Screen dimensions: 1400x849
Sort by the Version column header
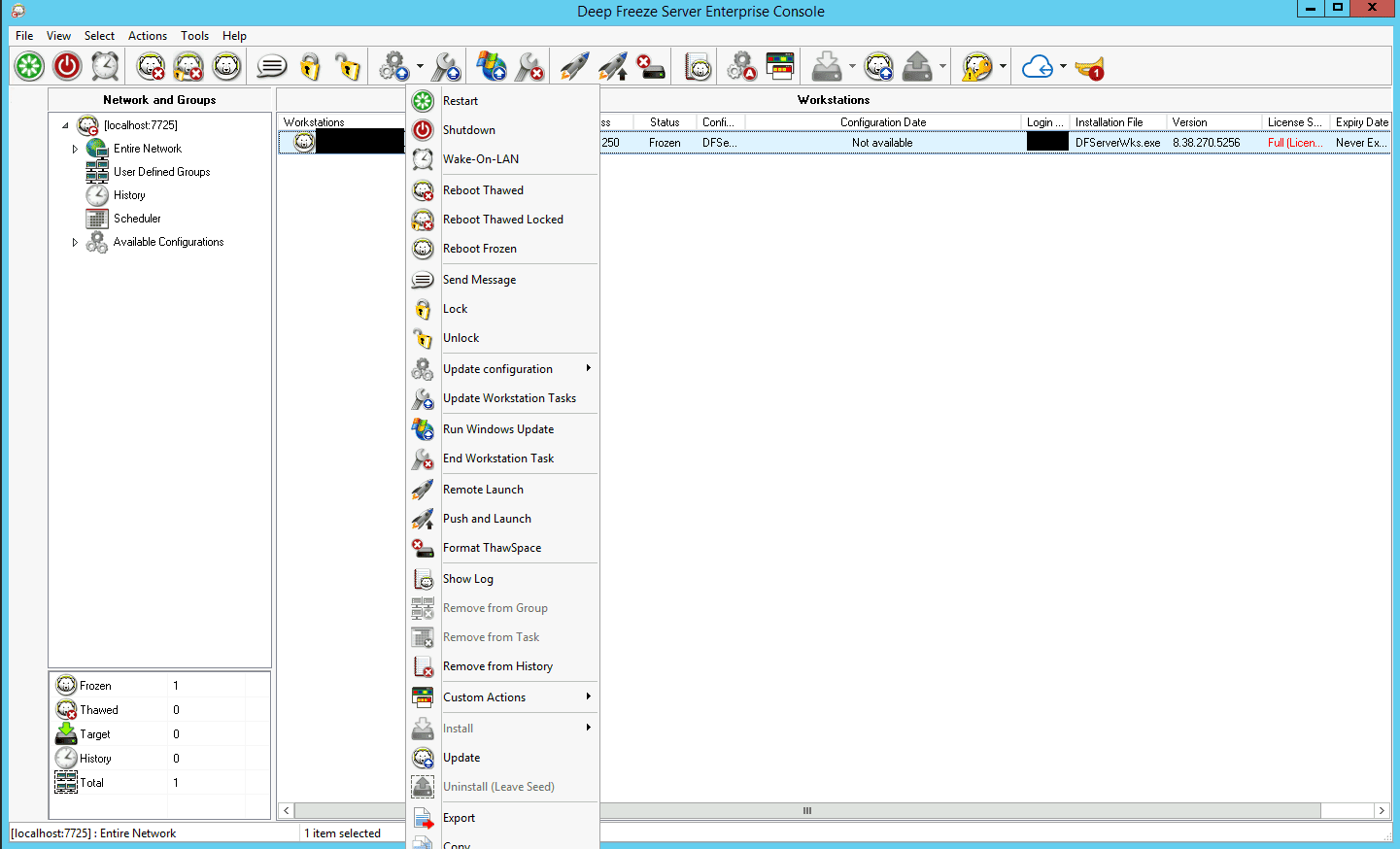pyautogui.click(x=1212, y=122)
